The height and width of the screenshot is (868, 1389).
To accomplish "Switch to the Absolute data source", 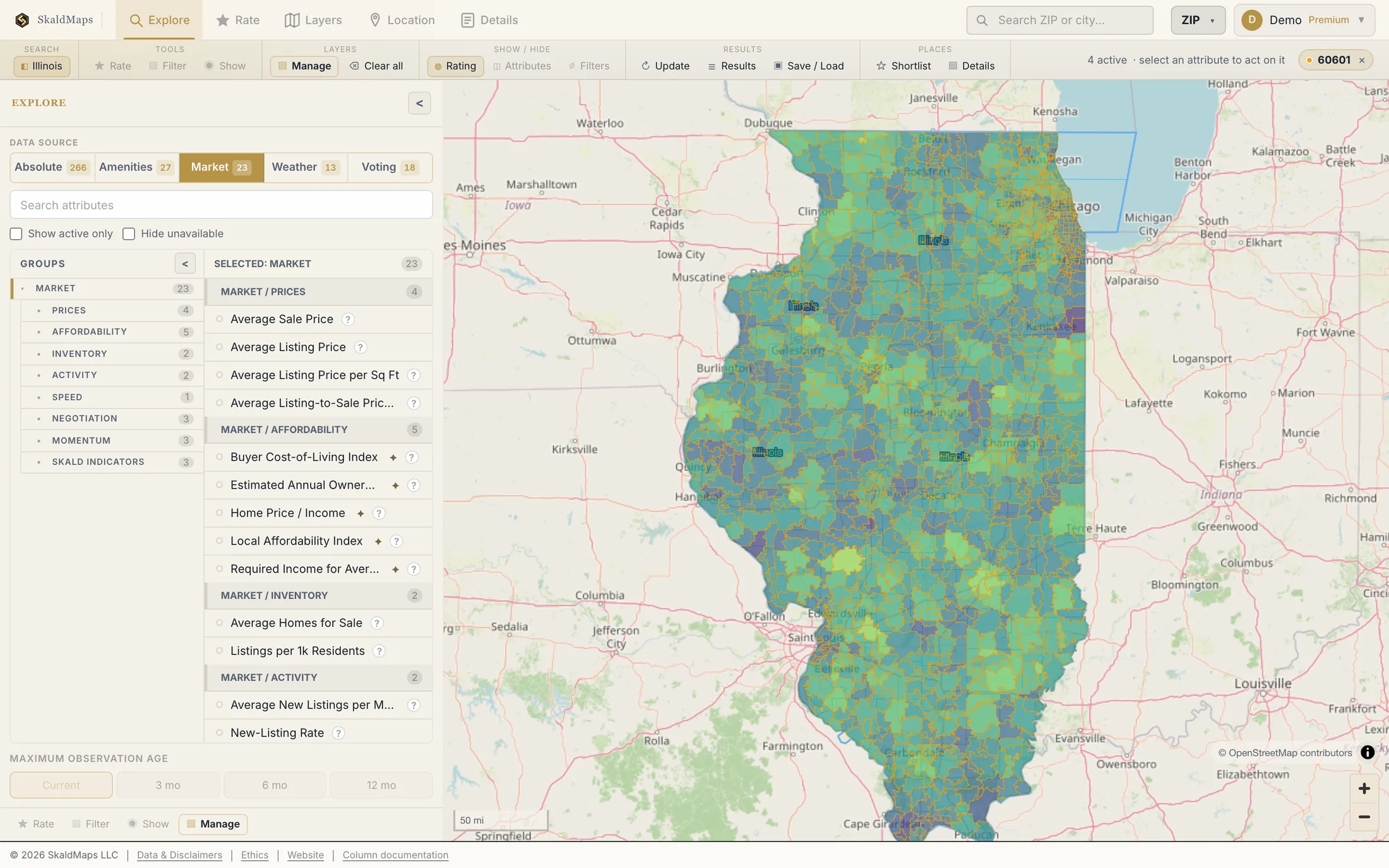I will [x=52, y=167].
